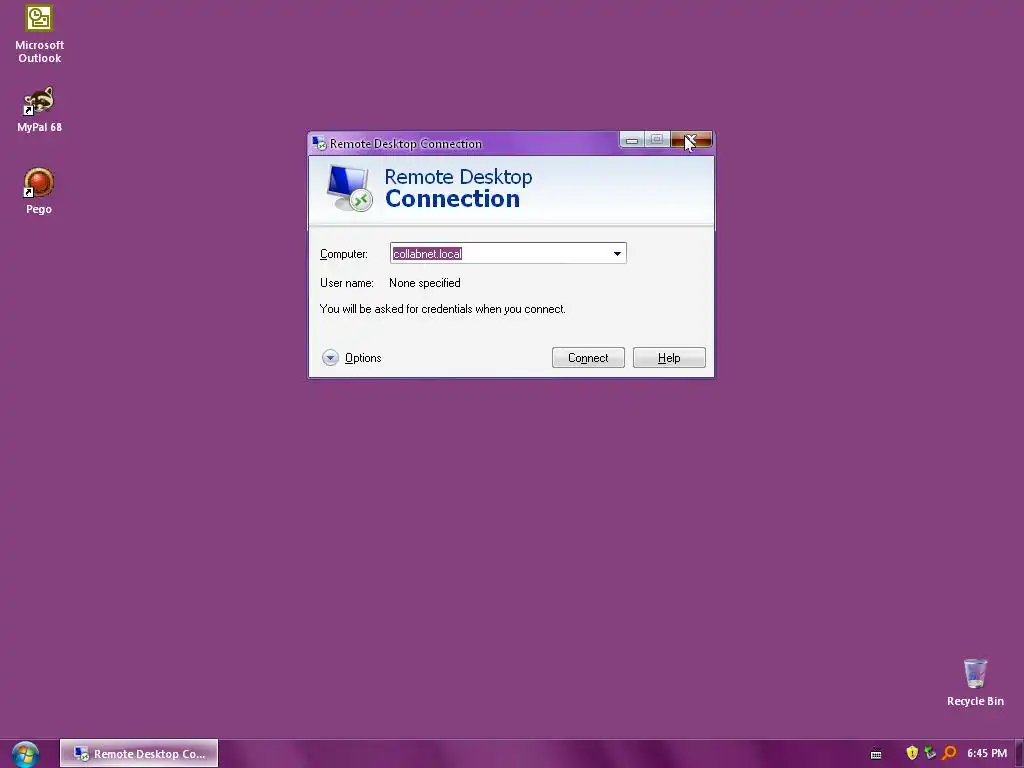1024x768 pixels.
Task: Click the yellow security shield tray icon
Action: coord(912,753)
